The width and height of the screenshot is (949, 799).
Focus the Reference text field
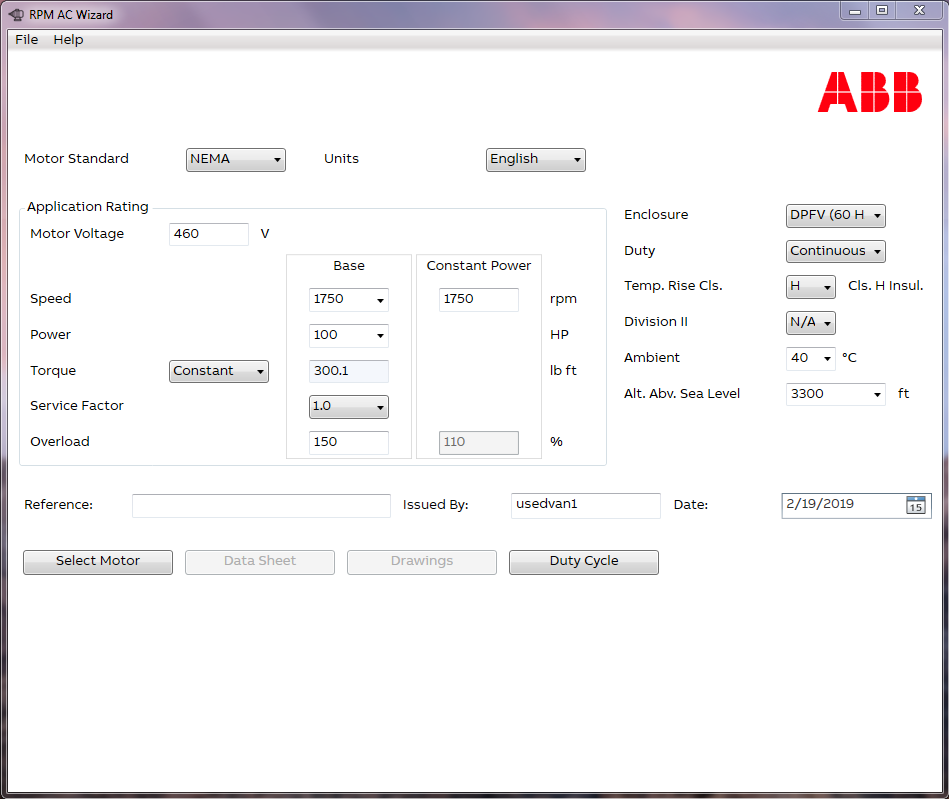[x=261, y=506]
